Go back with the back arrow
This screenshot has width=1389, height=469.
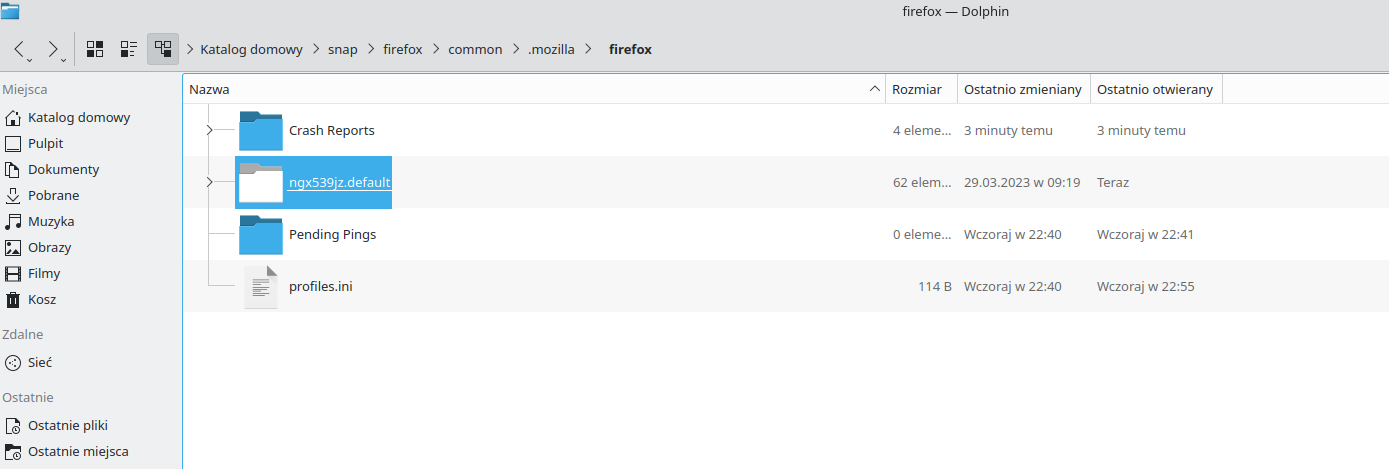click(x=21, y=48)
